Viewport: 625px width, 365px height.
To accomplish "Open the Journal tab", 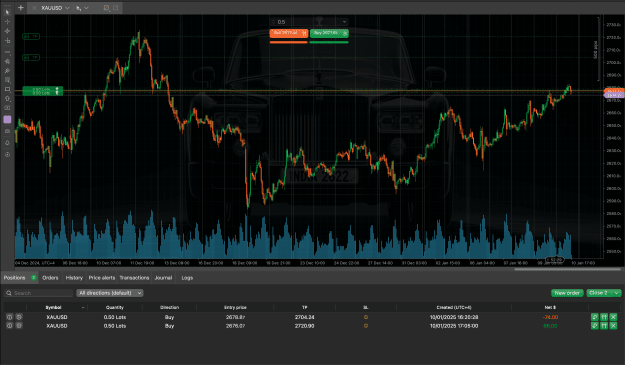I will tap(163, 278).
